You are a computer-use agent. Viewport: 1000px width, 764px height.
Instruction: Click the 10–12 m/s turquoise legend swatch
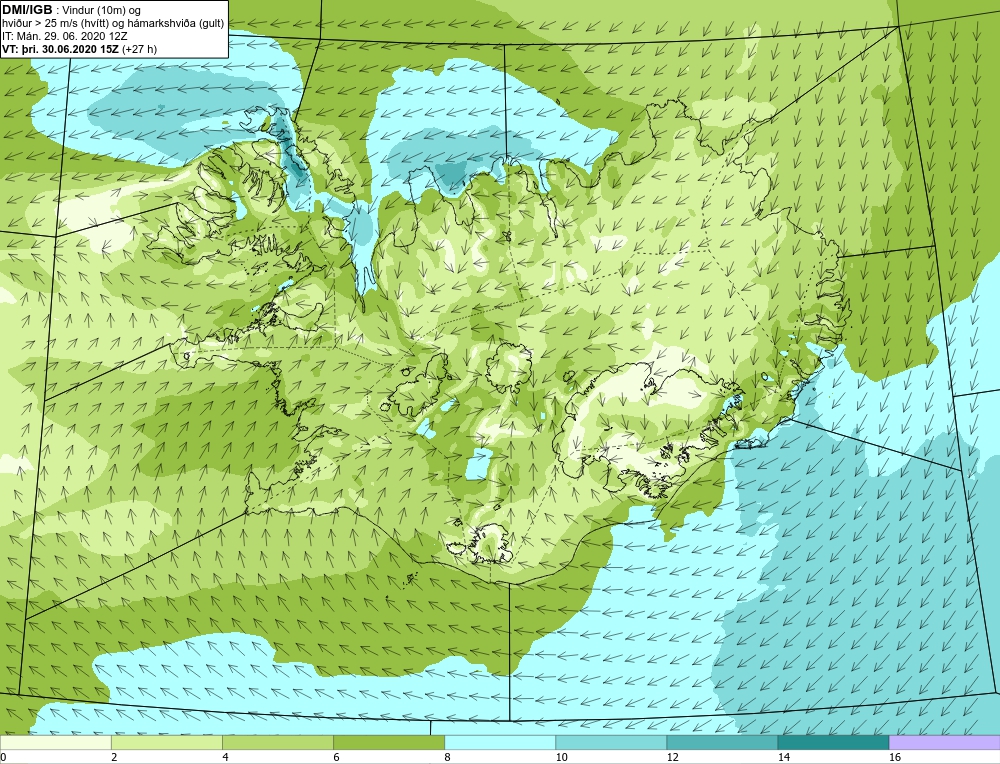611,742
